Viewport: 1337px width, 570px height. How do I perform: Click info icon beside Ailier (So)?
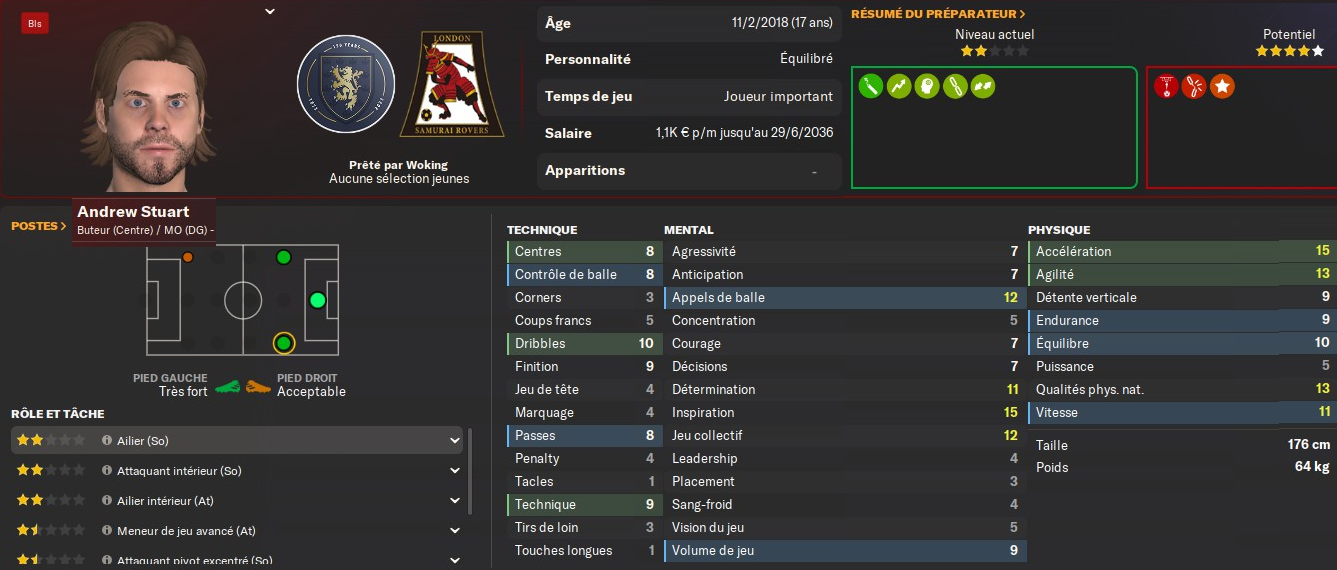coord(107,441)
